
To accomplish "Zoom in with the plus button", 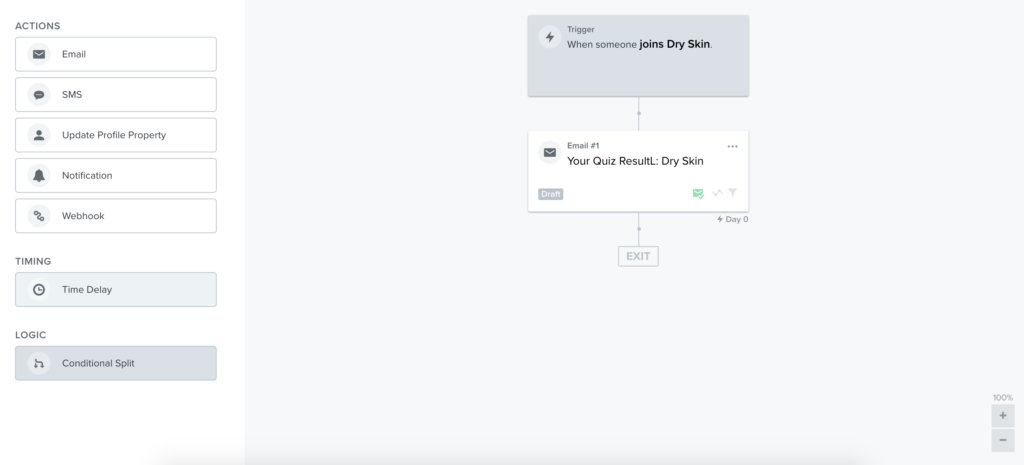I will [x=1003, y=415].
